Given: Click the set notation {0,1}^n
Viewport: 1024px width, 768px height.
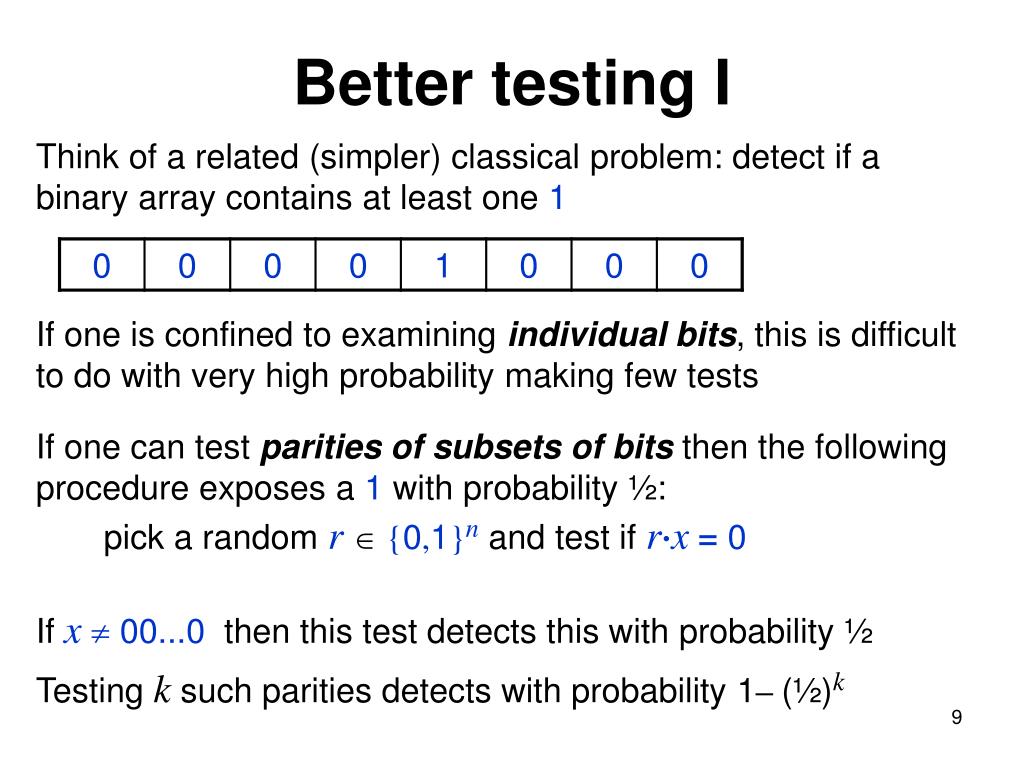Looking at the screenshot, I should click(x=433, y=537).
